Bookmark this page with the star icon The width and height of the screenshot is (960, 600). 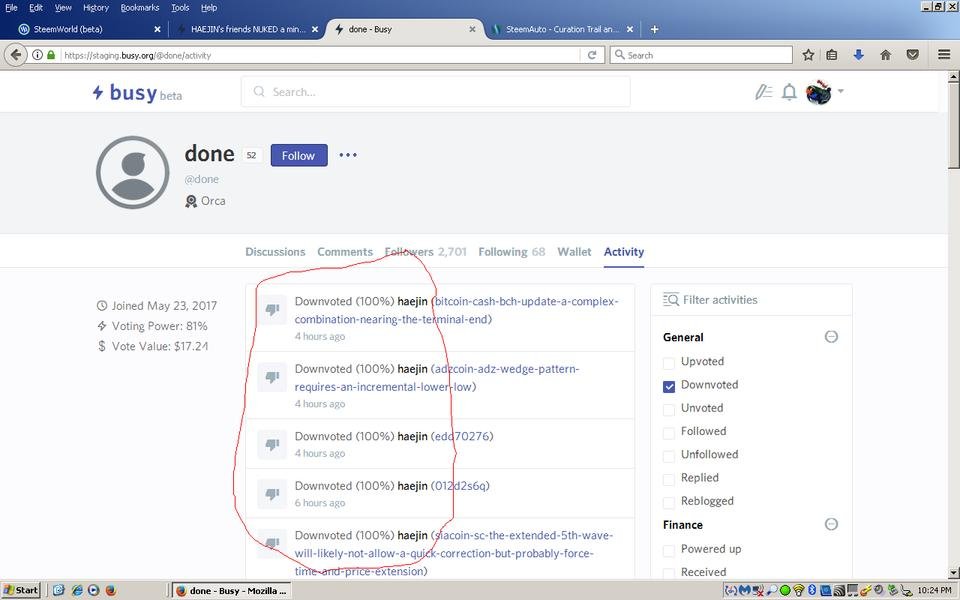click(x=808, y=55)
